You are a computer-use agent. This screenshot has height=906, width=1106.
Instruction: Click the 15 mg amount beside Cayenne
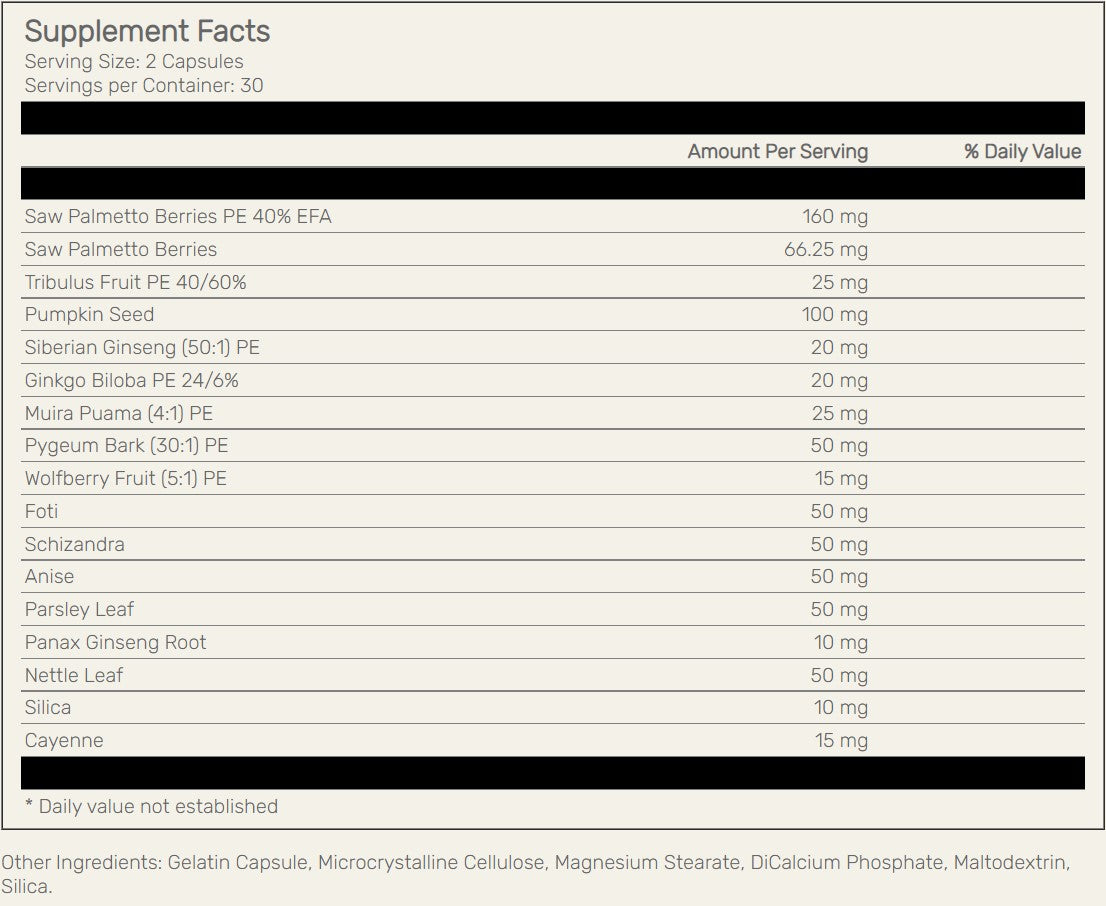click(841, 740)
